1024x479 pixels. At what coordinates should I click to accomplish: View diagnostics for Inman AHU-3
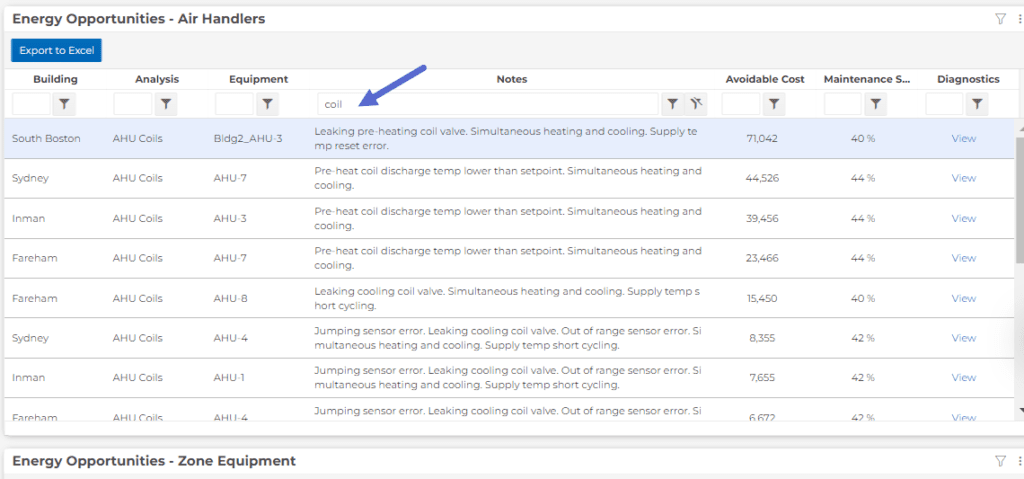963,218
